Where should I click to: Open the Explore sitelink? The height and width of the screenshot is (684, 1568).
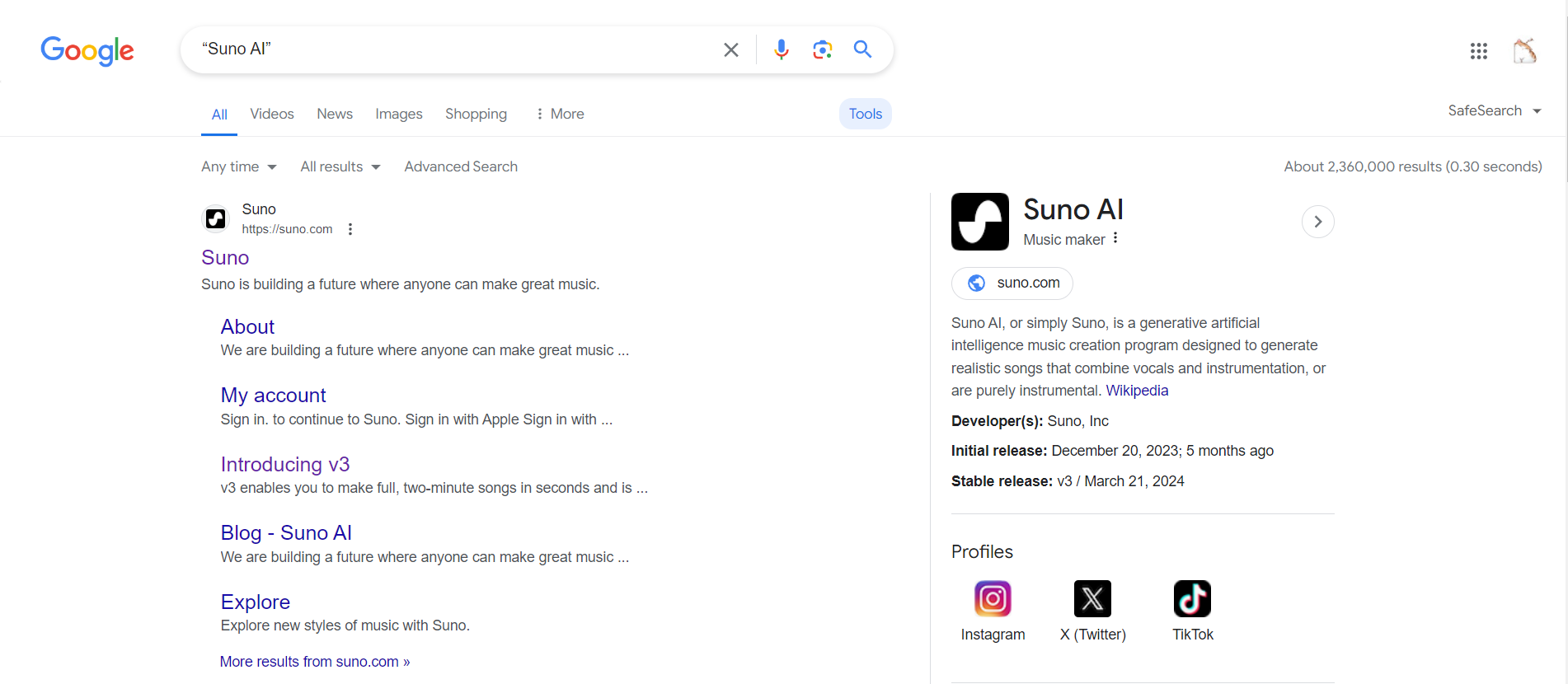click(x=256, y=602)
